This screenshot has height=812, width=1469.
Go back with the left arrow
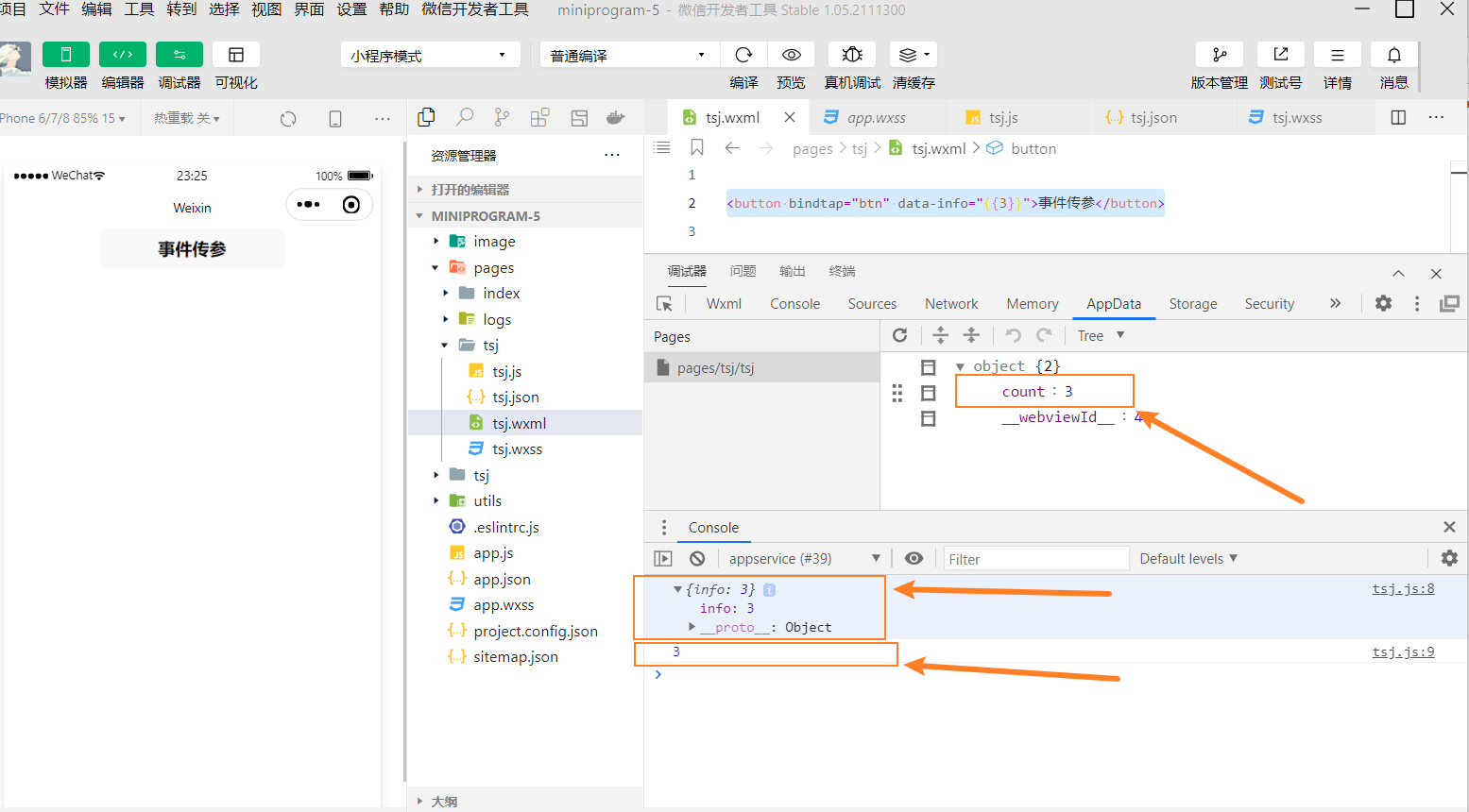tap(732, 148)
